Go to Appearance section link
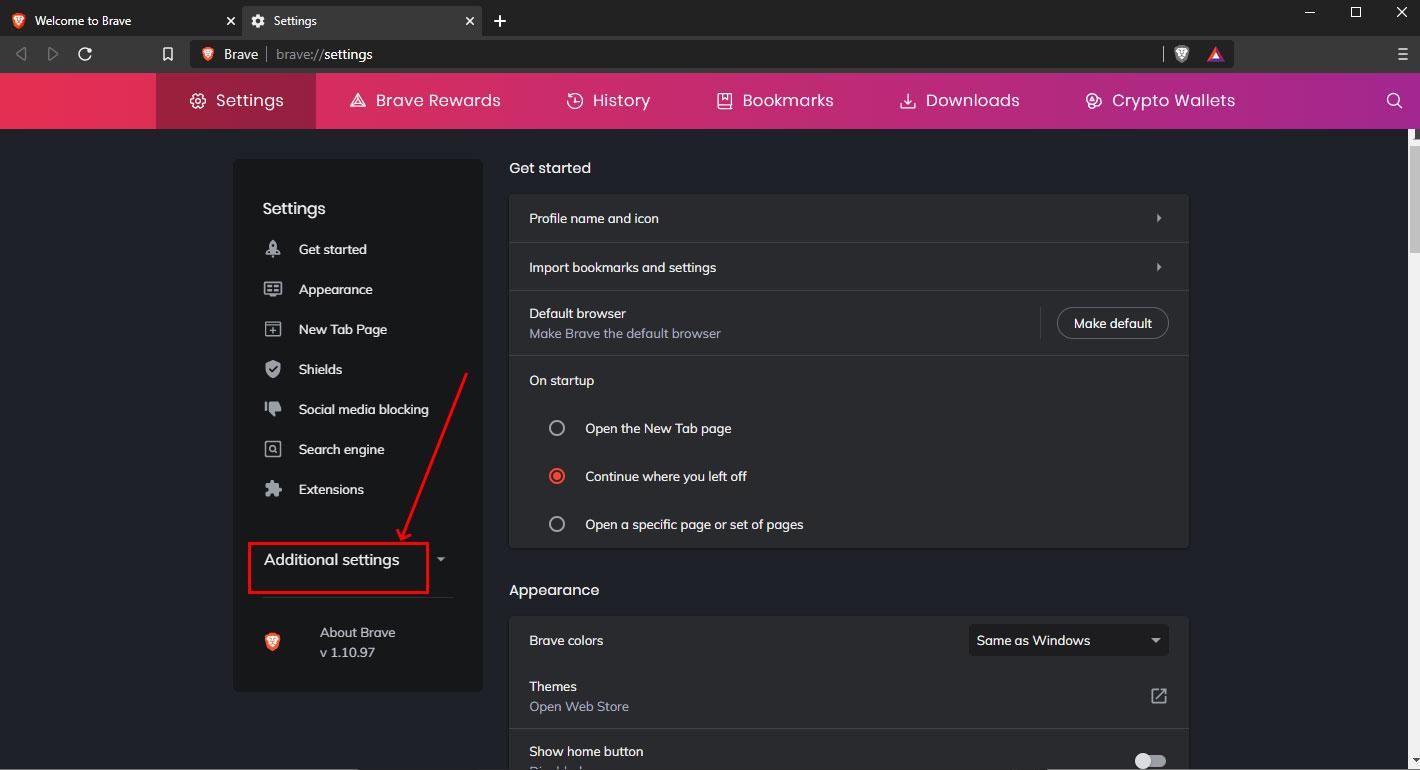 tap(336, 289)
